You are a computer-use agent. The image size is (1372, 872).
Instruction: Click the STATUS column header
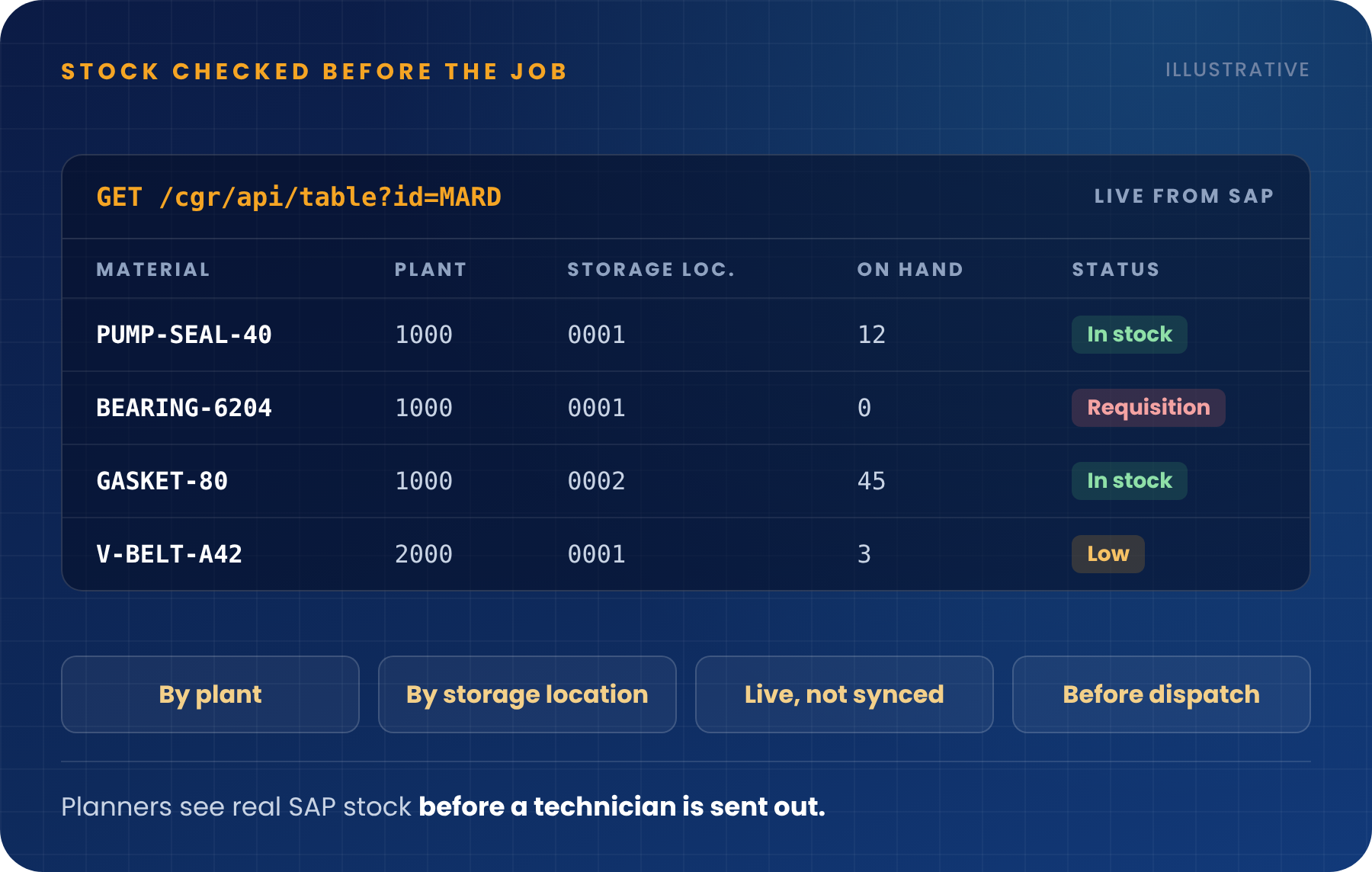click(1116, 270)
